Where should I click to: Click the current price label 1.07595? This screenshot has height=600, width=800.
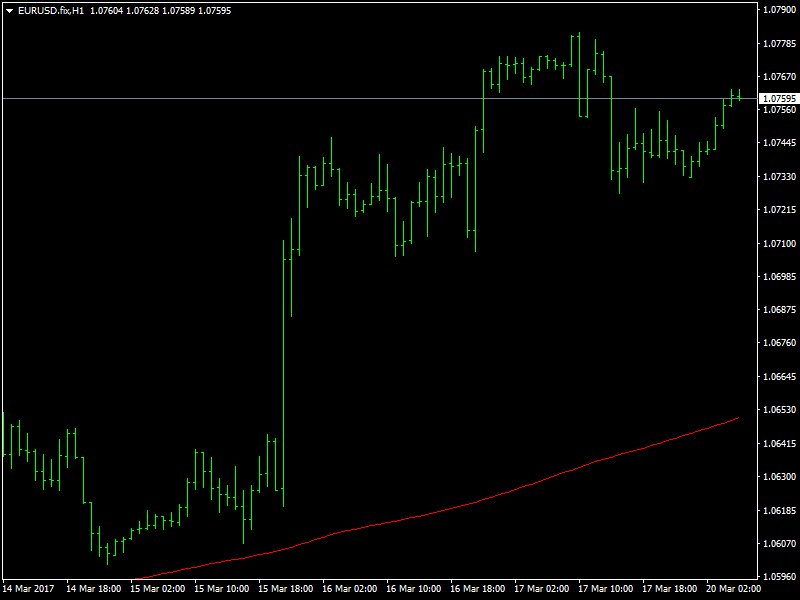point(779,98)
